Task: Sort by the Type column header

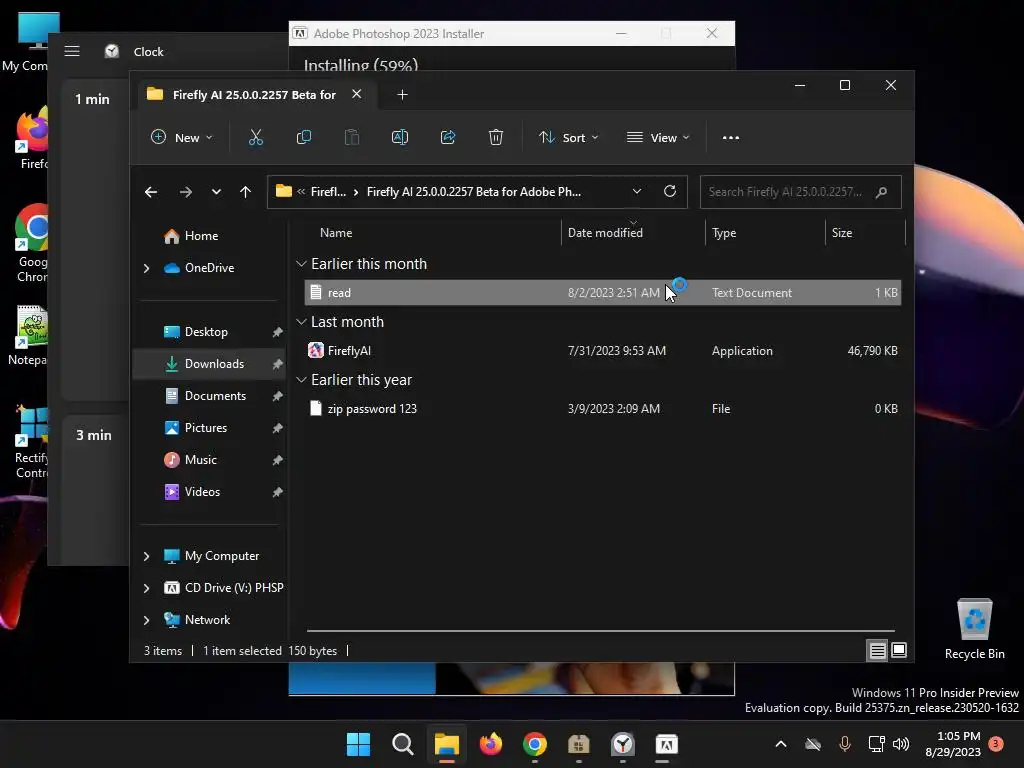Action: 724,232
